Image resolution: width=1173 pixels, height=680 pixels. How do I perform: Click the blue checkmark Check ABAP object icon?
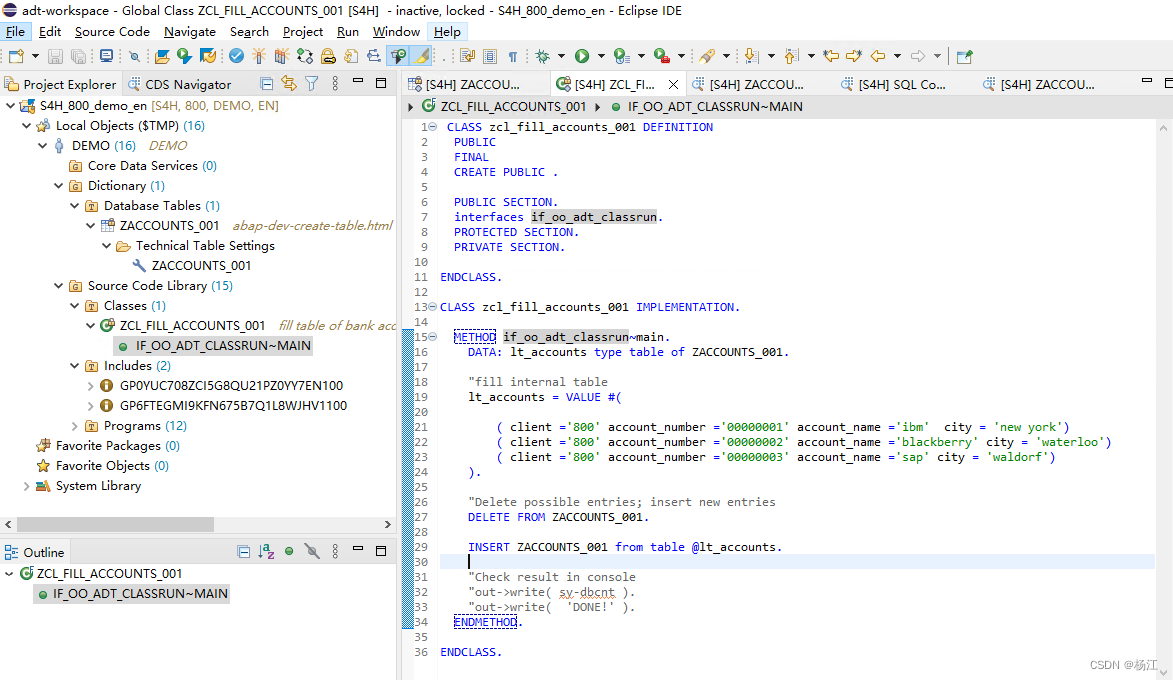tap(236, 56)
